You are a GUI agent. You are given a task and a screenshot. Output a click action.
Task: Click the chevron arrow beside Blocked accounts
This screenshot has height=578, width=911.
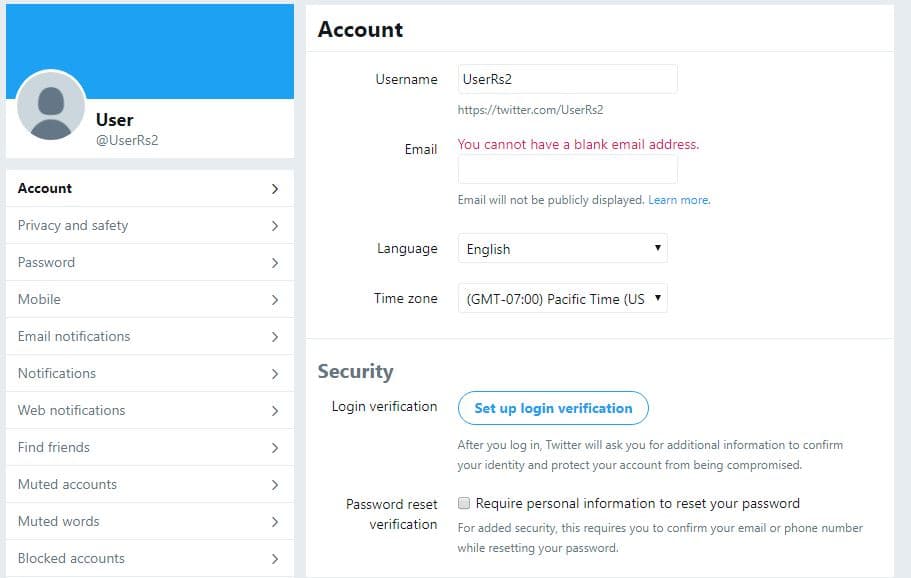click(x=275, y=559)
